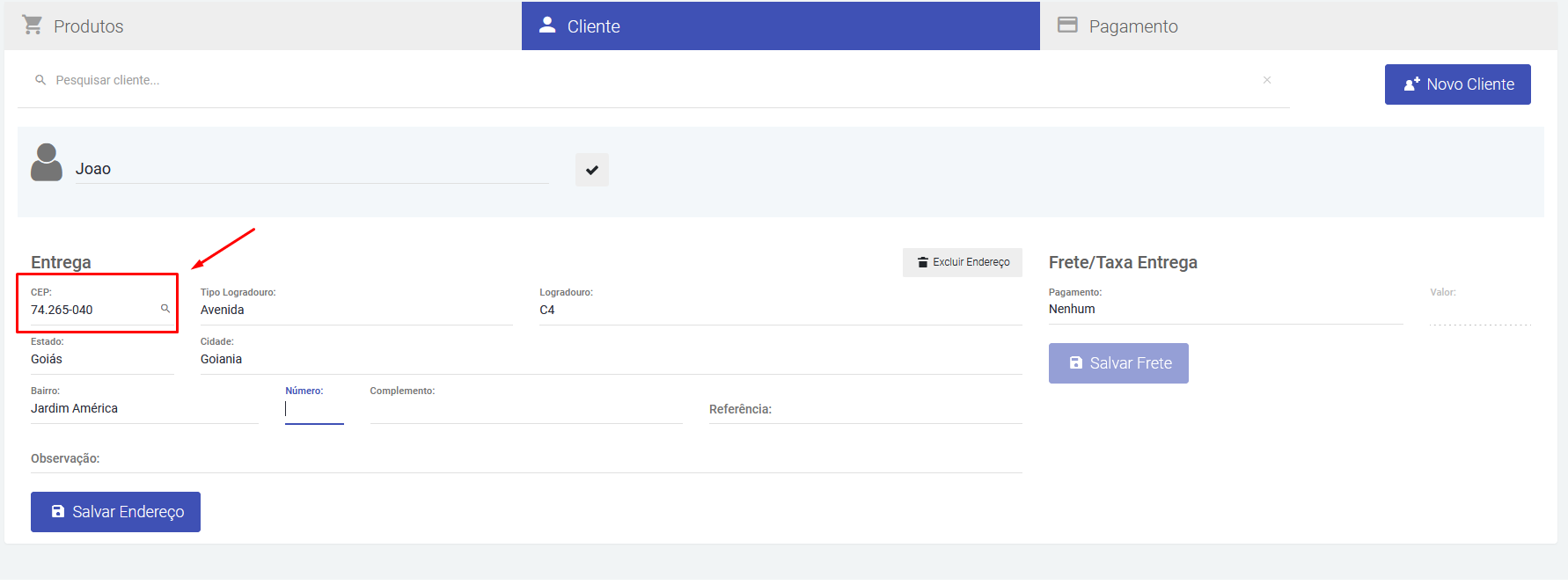Switch to the Pagamento tab
This screenshot has height=585, width=1568.
coord(1132,26)
